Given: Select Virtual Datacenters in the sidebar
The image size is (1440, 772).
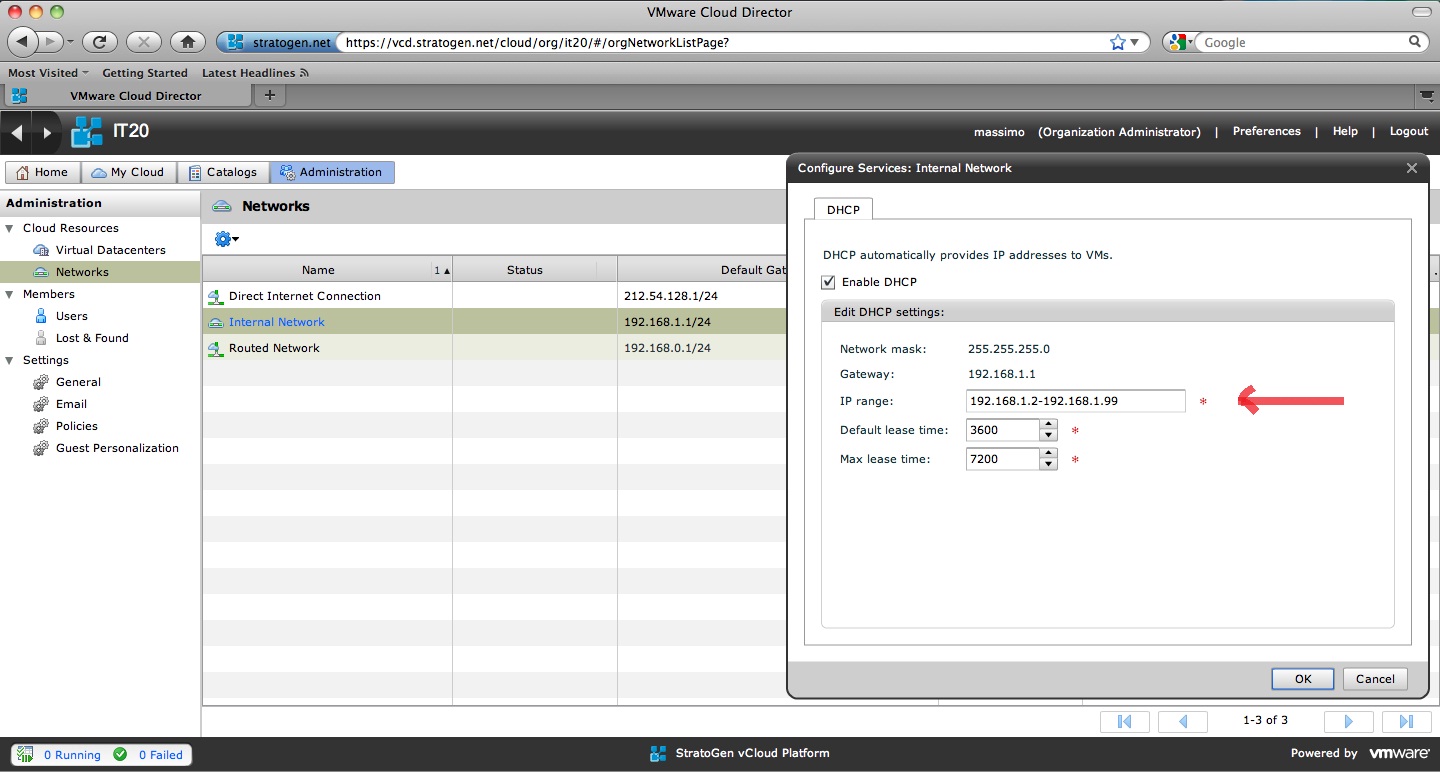Looking at the screenshot, I should pyautogui.click(x=110, y=250).
